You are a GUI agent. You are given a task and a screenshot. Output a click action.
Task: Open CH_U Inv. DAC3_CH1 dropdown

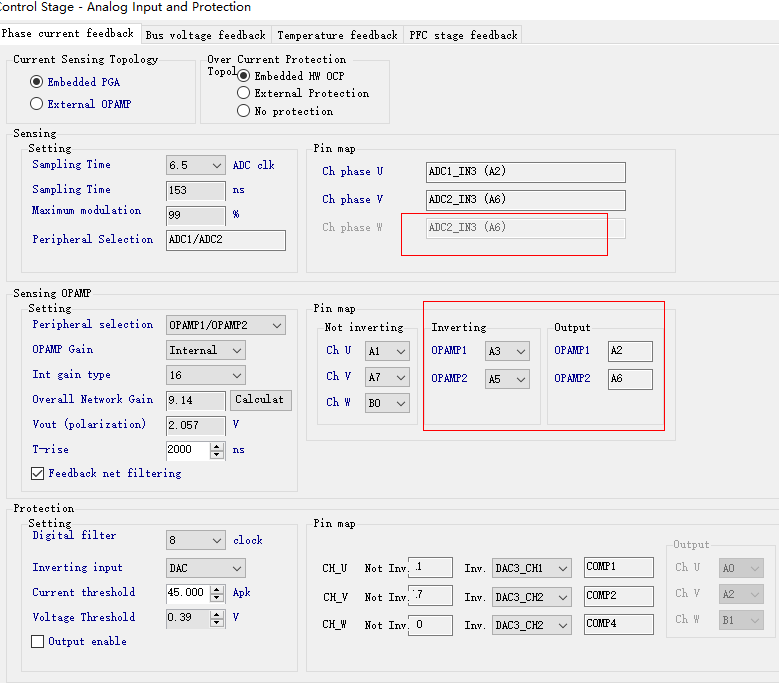(532, 568)
